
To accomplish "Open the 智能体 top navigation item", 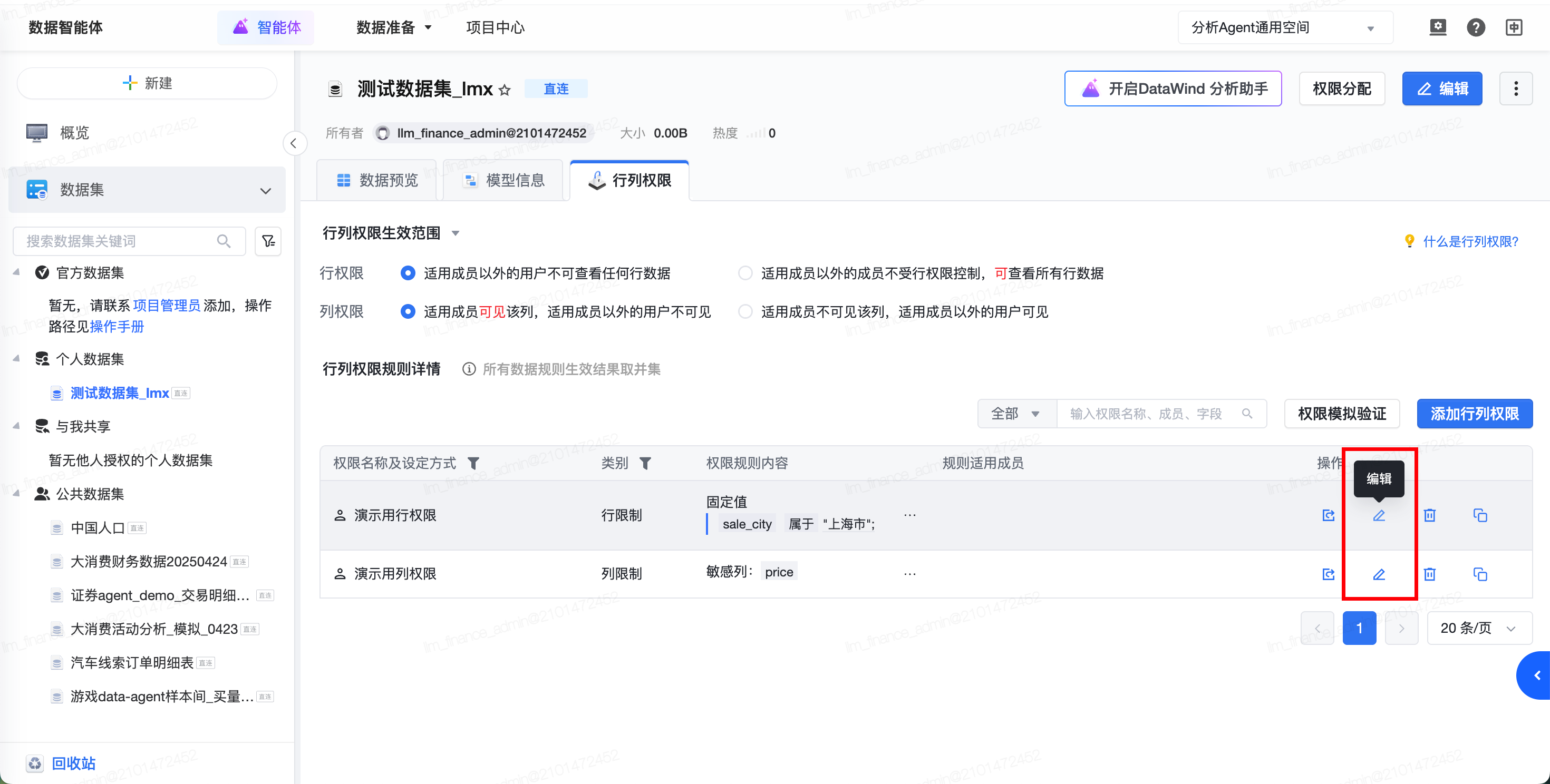I will point(266,27).
